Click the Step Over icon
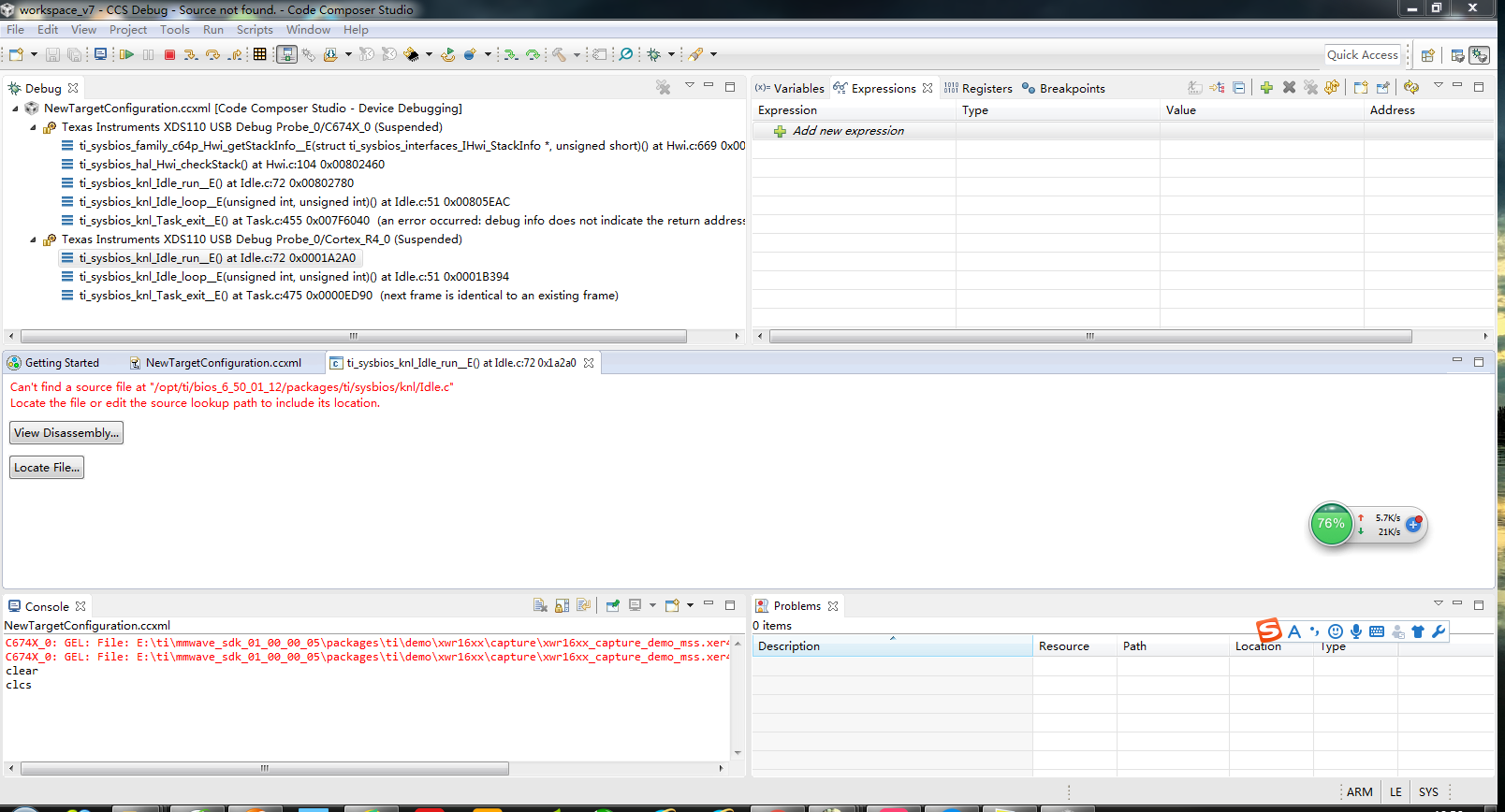Image resolution: width=1505 pixels, height=812 pixels. click(x=213, y=55)
